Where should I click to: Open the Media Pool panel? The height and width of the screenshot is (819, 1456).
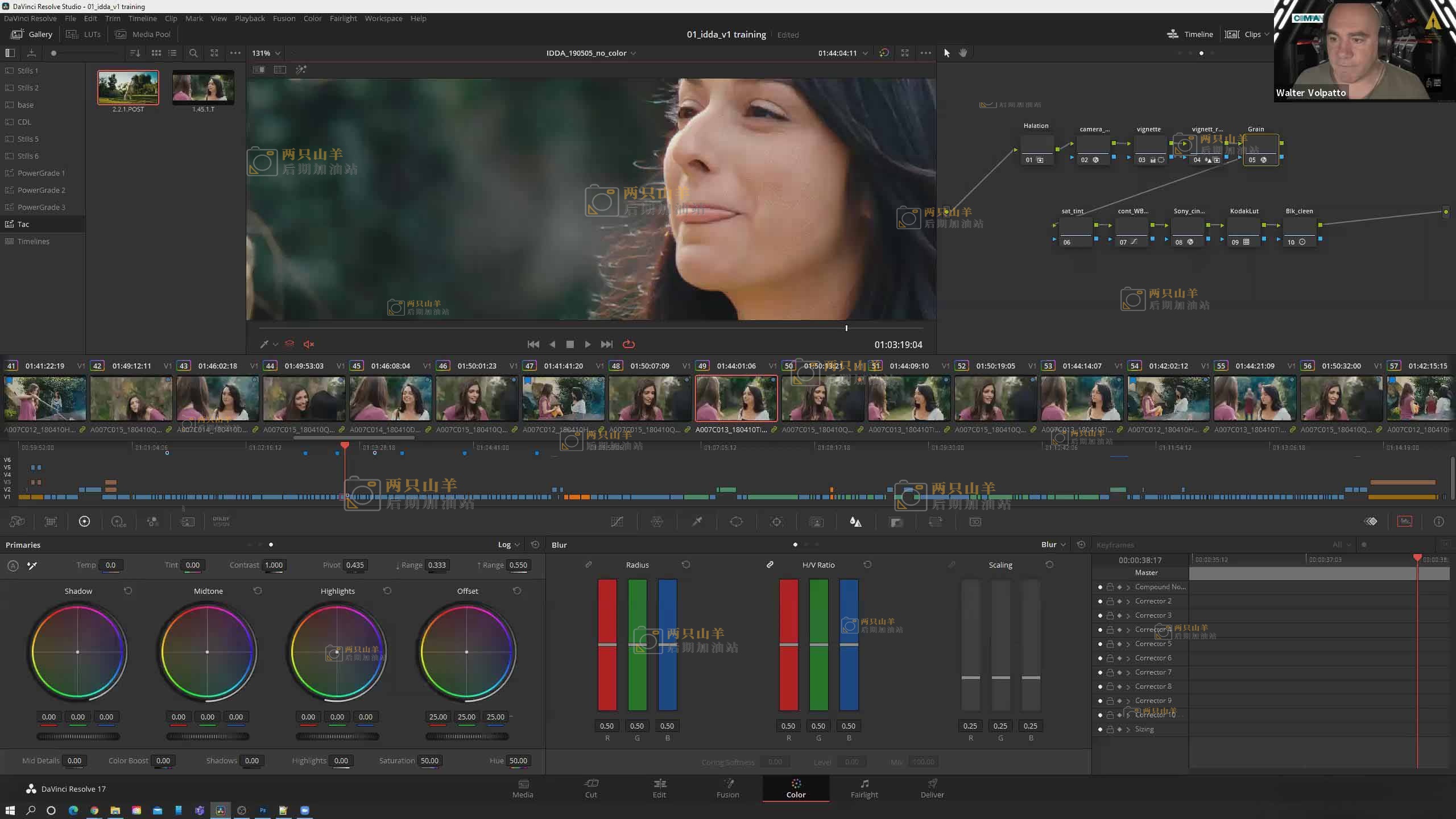(x=143, y=34)
